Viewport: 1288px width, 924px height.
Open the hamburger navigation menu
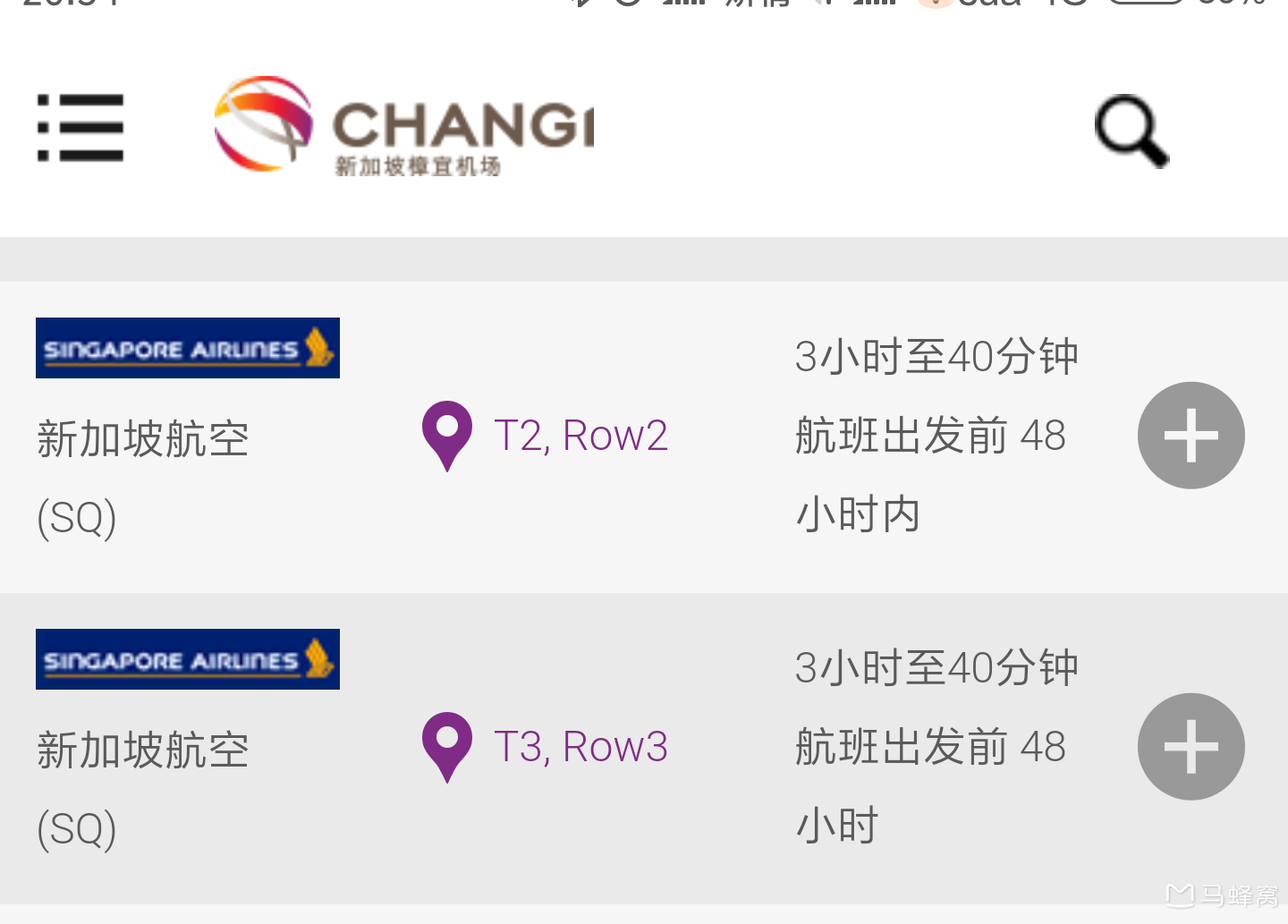pos(80,129)
